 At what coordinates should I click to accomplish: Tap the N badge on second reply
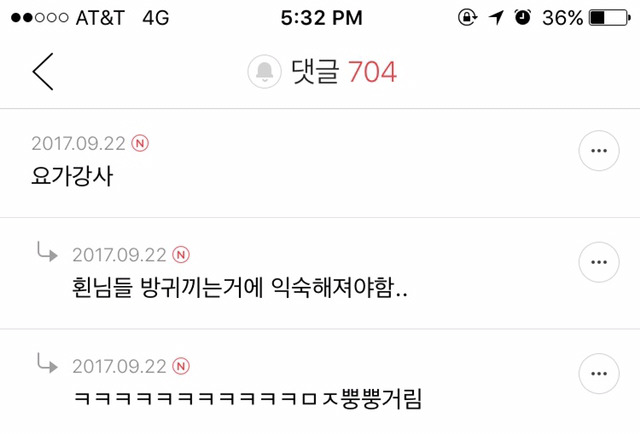(181, 255)
